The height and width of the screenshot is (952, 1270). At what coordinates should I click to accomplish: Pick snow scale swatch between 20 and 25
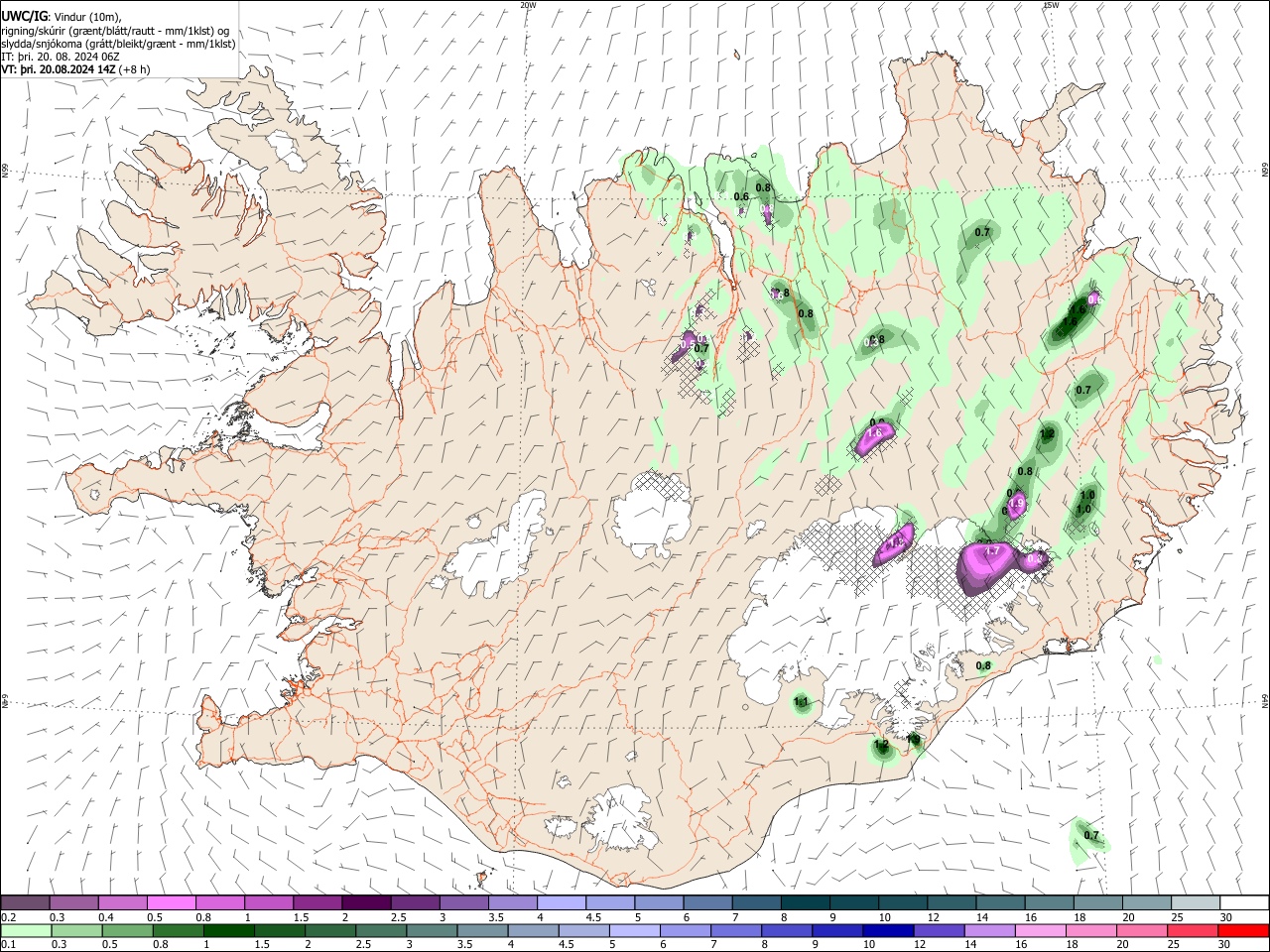click(x=1146, y=902)
